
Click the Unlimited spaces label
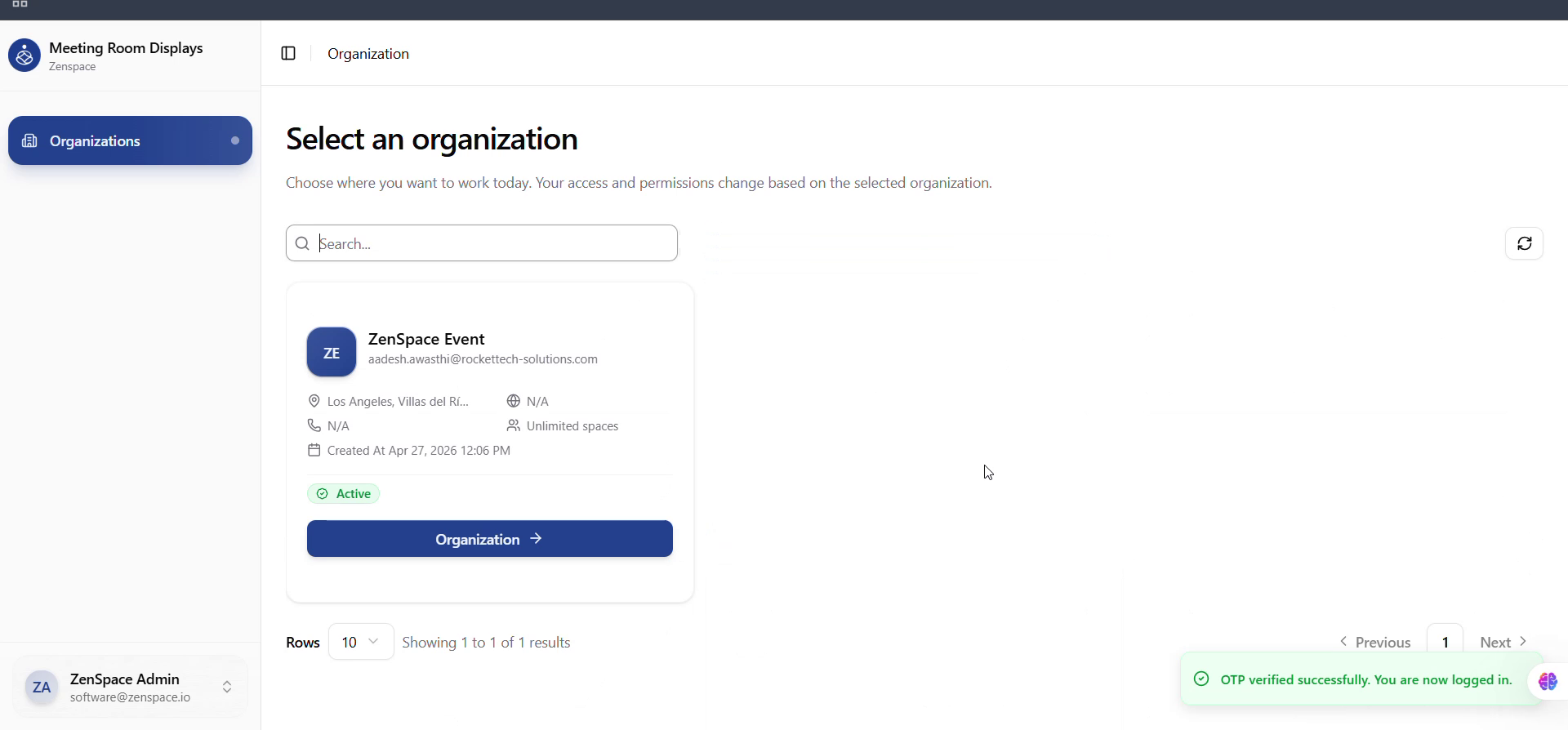point(572,426)
